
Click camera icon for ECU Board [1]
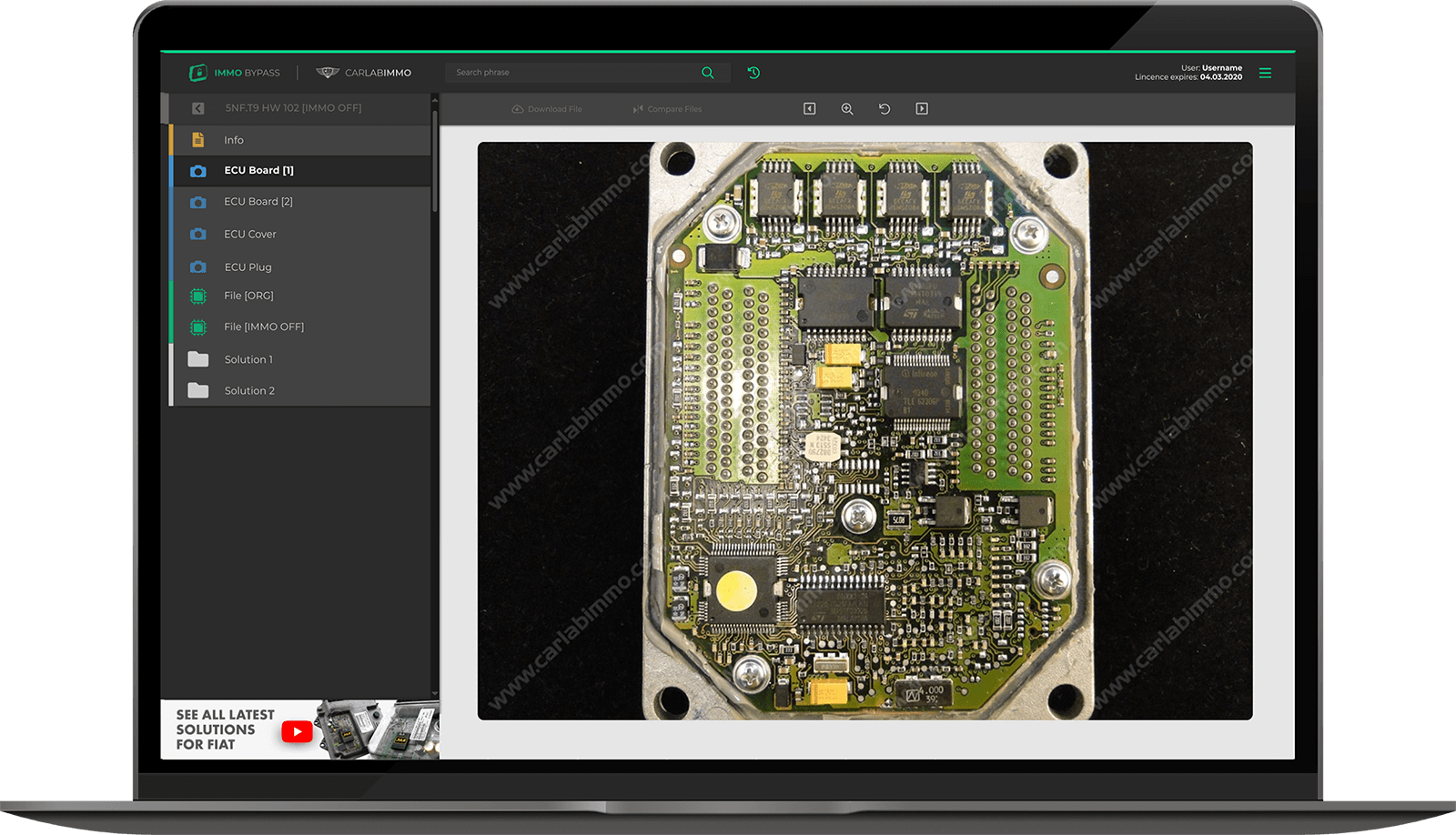pyautogui.click(x=197, y=171)
